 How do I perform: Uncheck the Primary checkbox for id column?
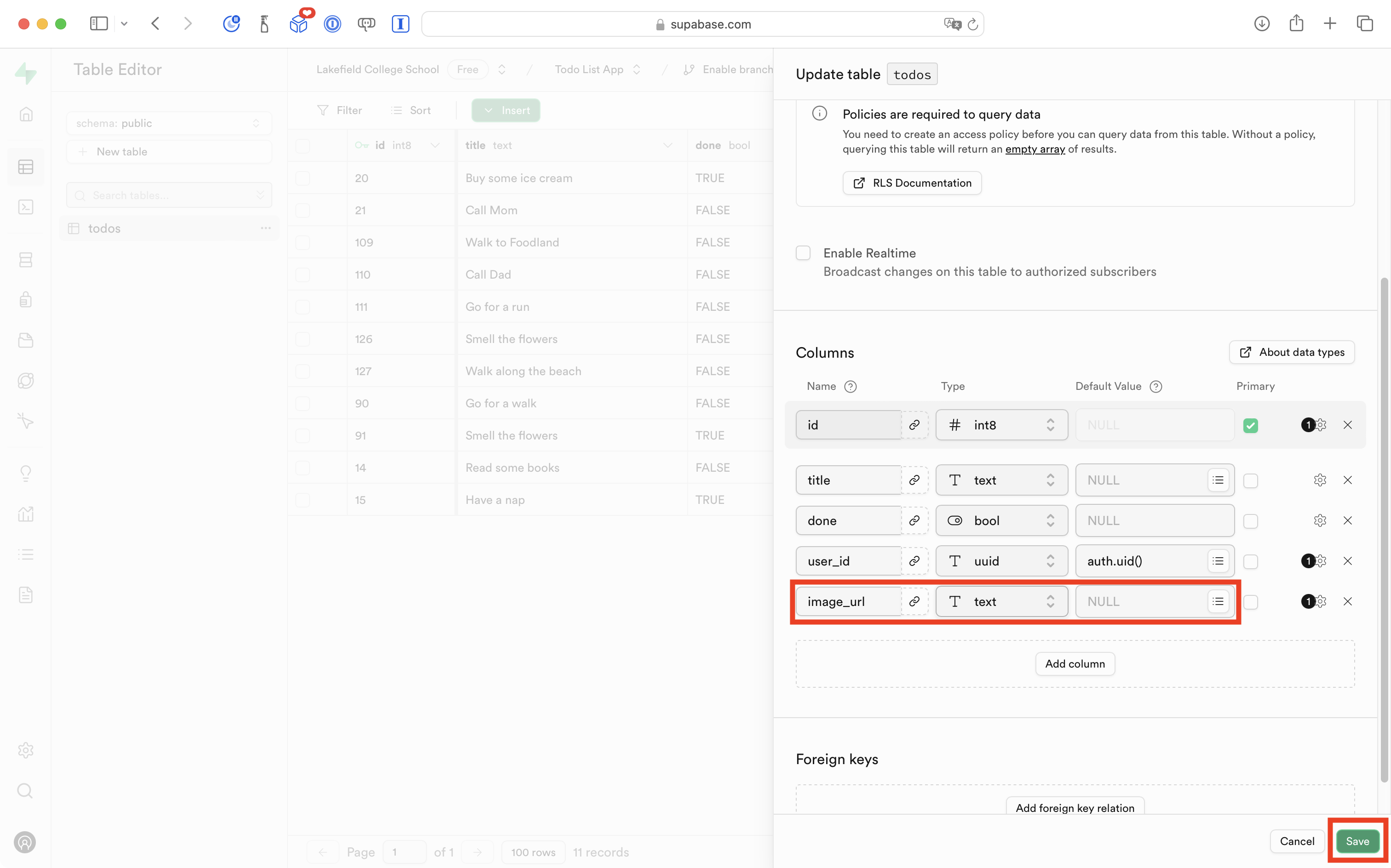[x=1250, y=425]
